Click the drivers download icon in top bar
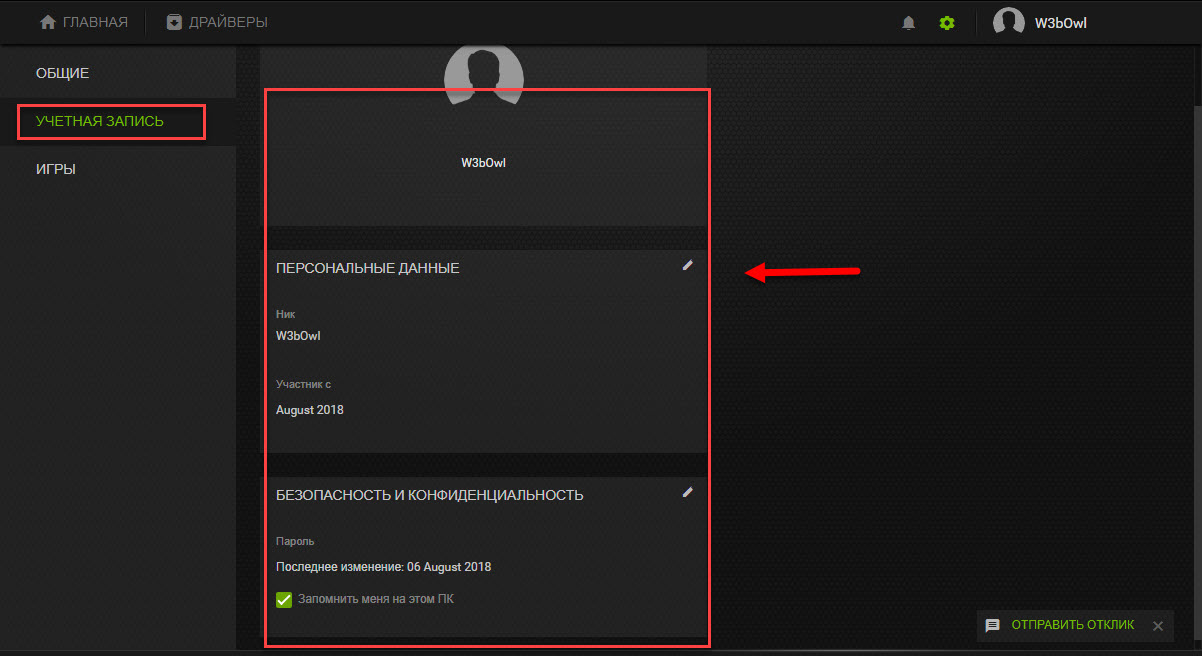Viewport: 1202px width, 656px height. point(174,22)
